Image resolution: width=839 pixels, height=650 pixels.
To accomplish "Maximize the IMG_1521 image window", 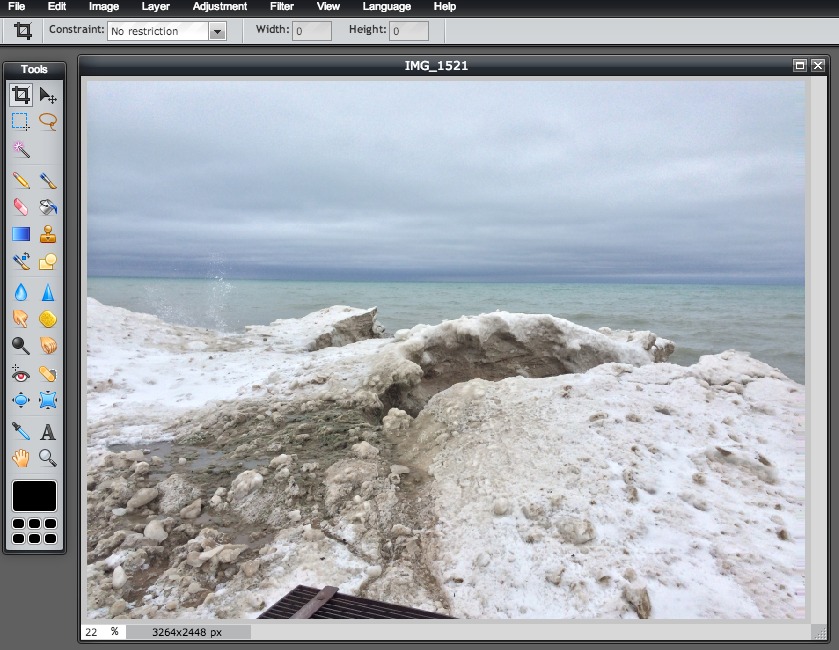I will [x=799, y=65].
